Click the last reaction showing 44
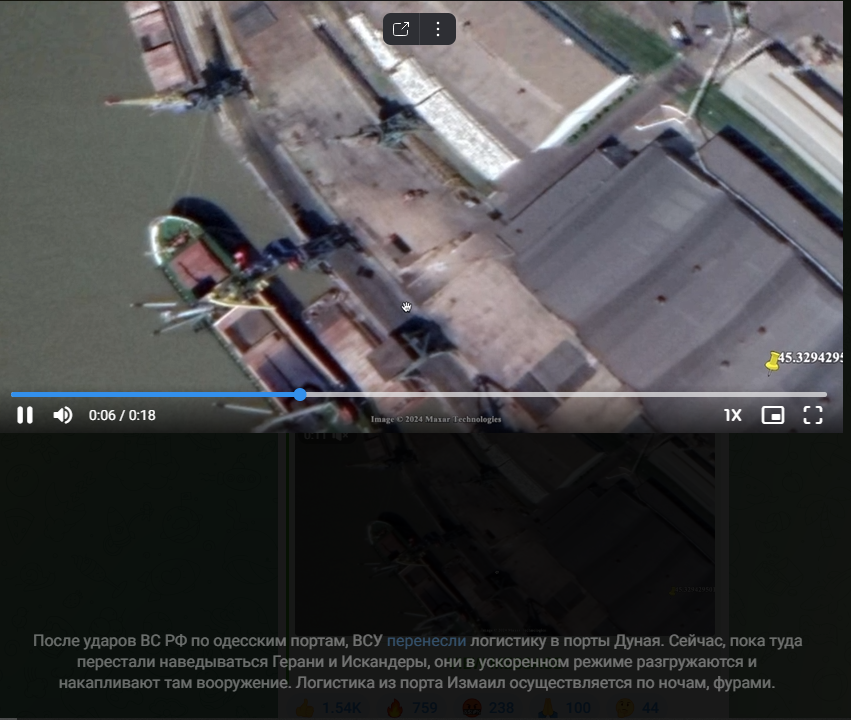Image resolution: width=851 pixels, height=720 pixels. [x=640, y=709]
